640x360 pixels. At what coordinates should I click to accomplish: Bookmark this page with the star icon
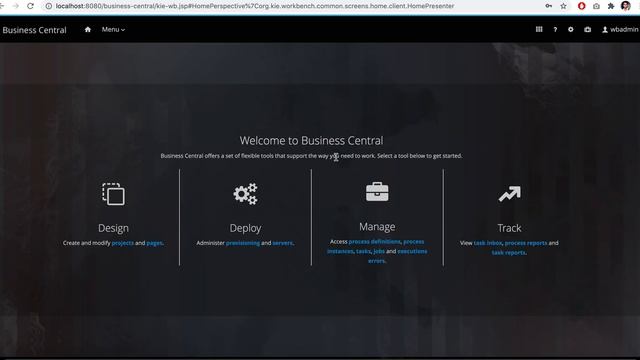(563, 6)
